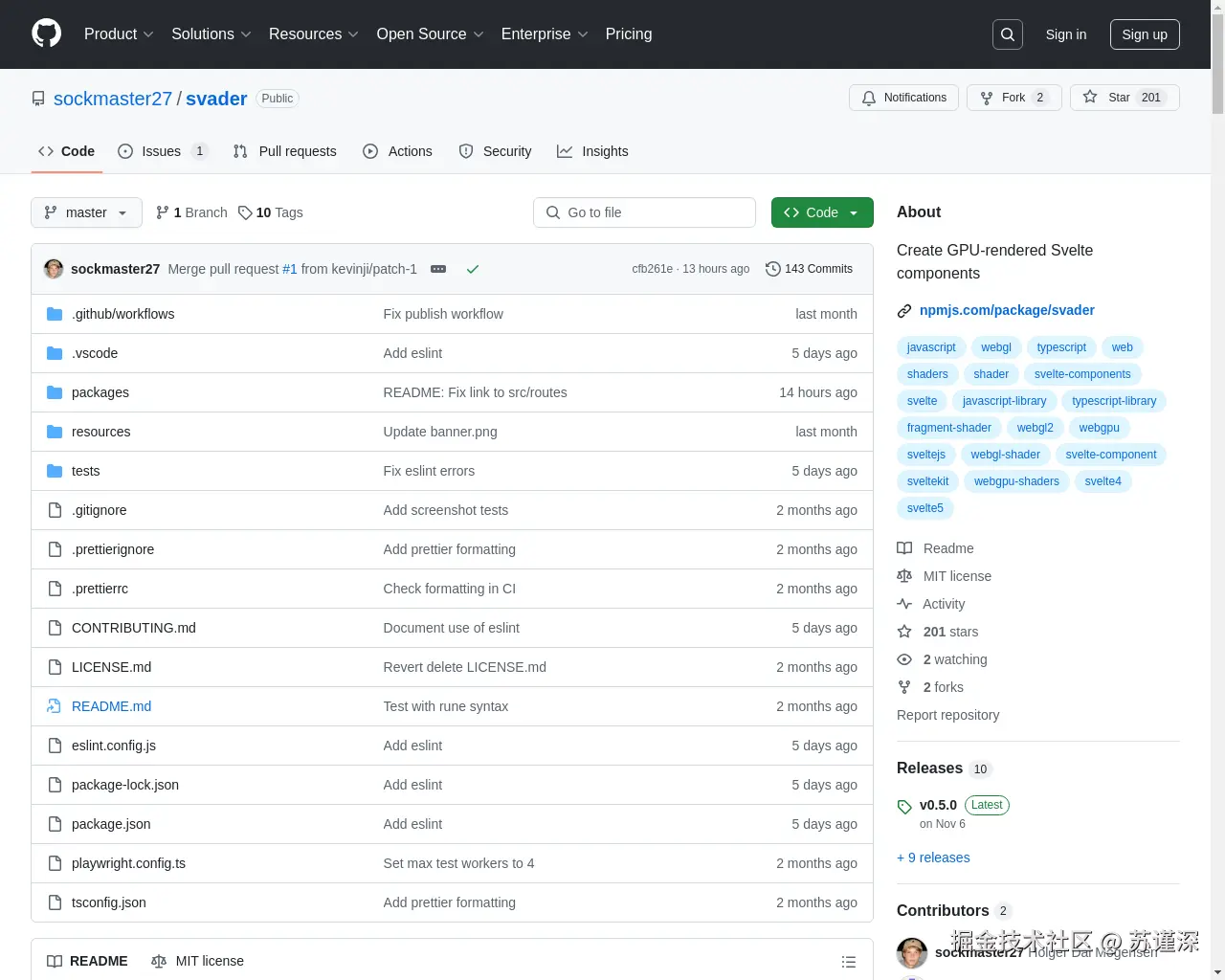Click the star icon beside 201 stars
1225x980 pixels.
pos(904,632)
